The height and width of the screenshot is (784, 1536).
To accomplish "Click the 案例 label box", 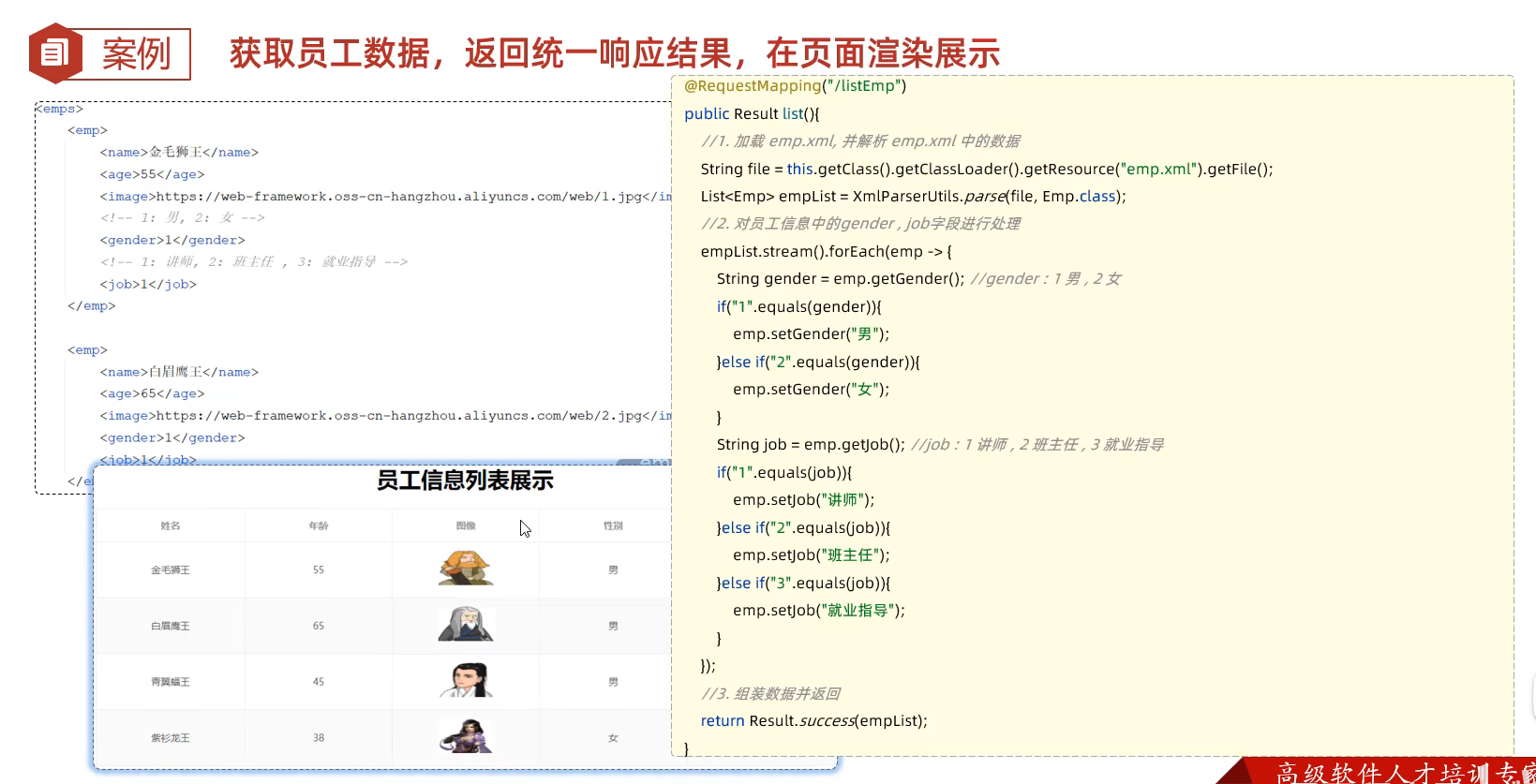I will click(x=137, y=54).
